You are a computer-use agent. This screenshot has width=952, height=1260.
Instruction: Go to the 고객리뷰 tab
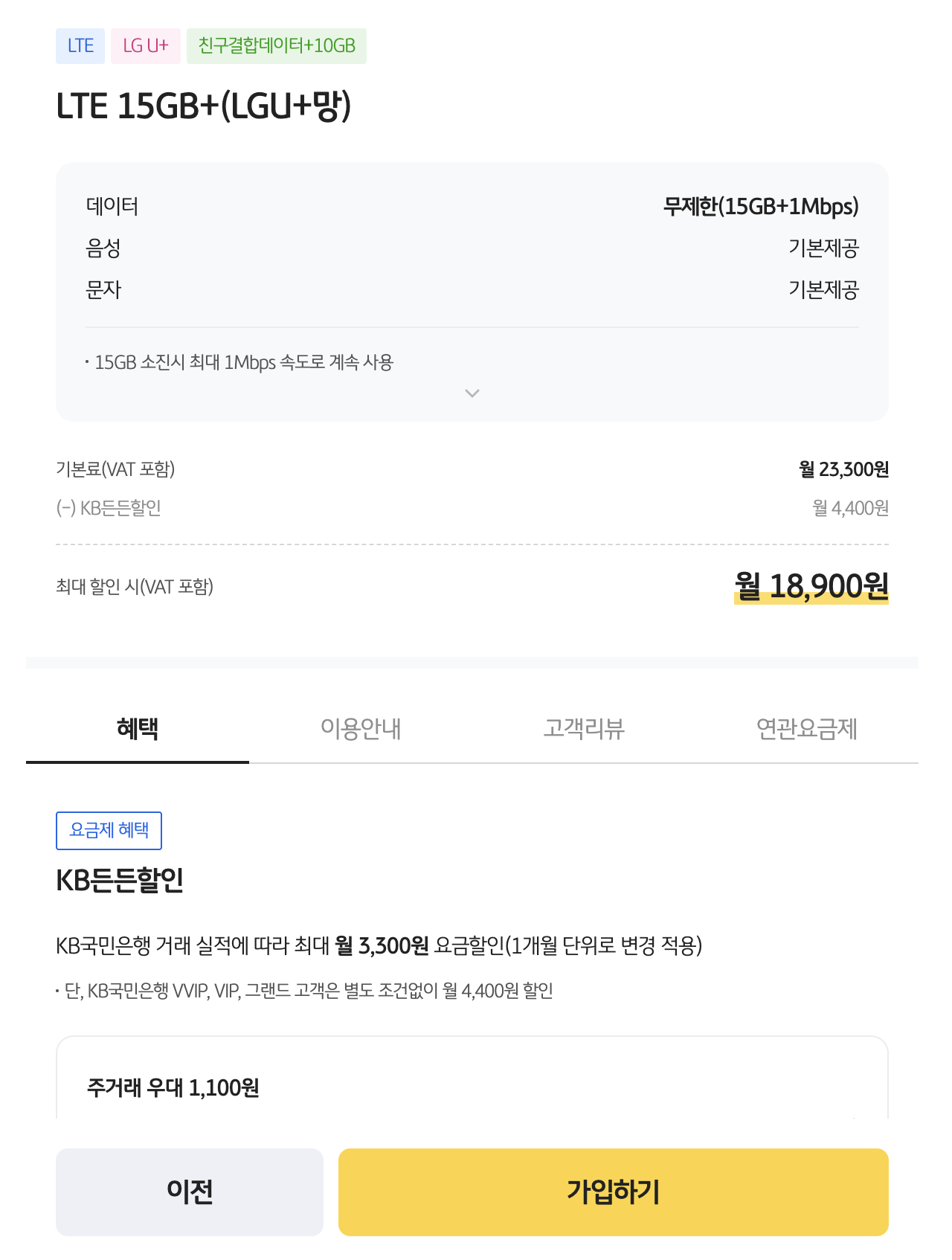coord(584,728)
